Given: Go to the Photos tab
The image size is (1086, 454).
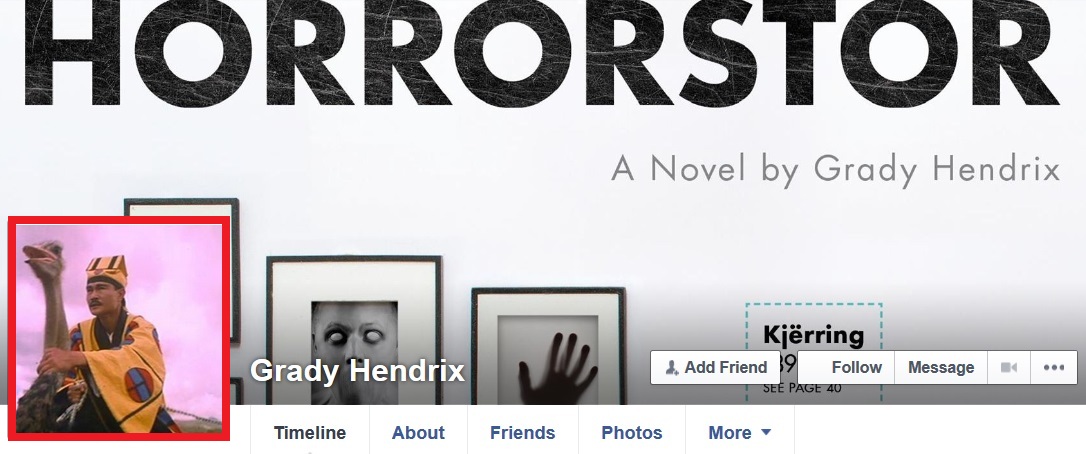Looking at the screenshot, I should [632, 433].
